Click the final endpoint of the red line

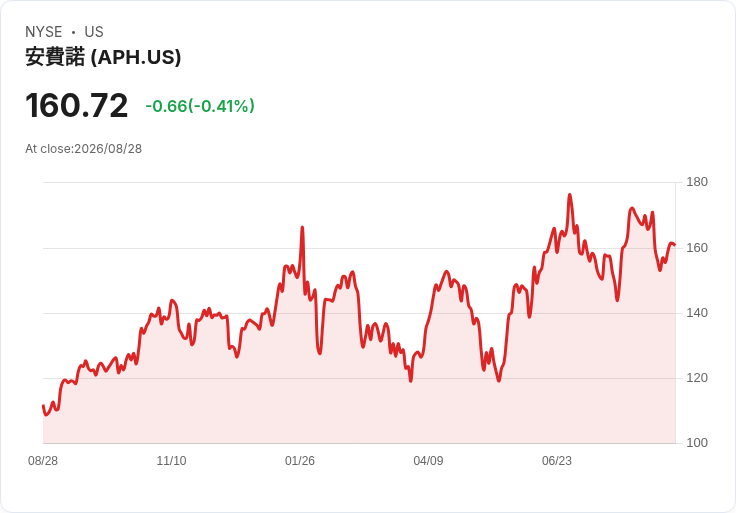pos(675,245)
